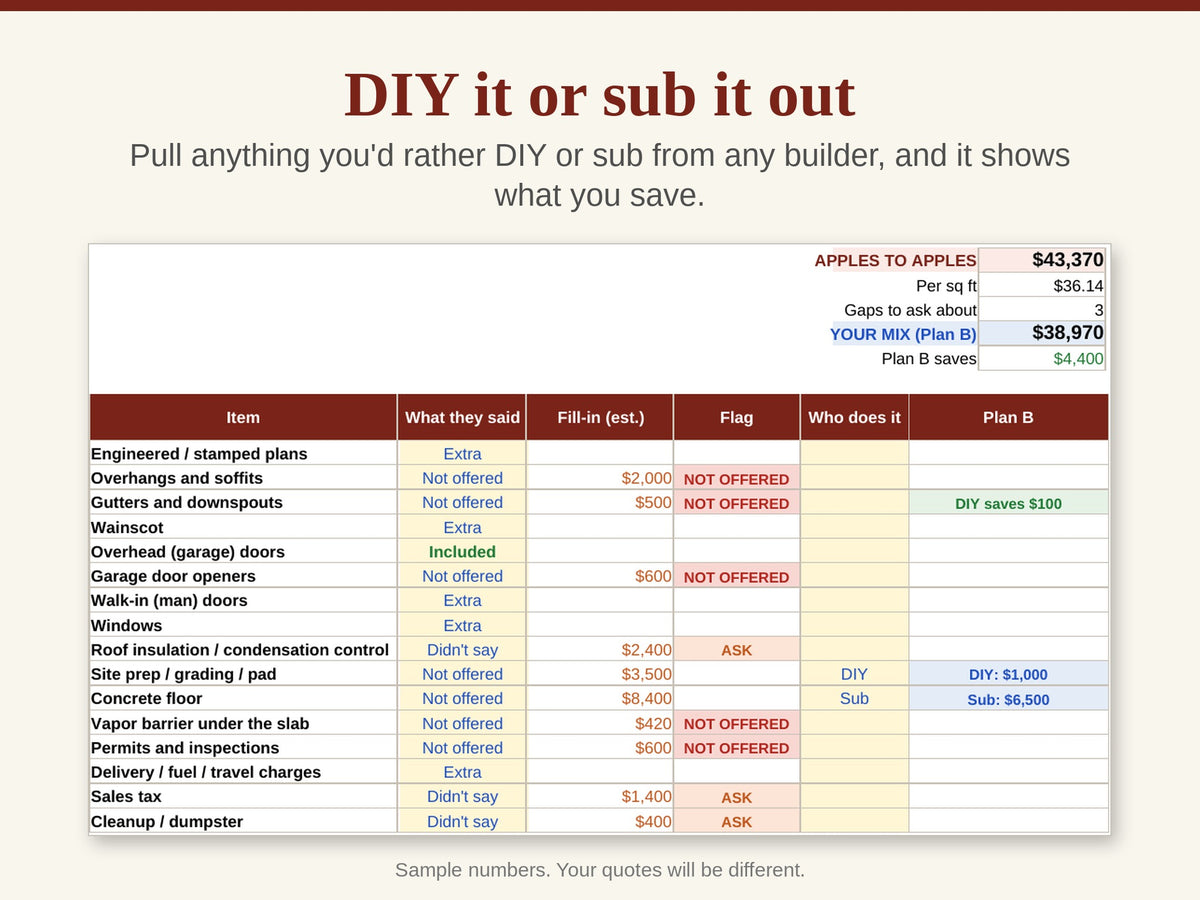
Task: Click the $4,400 Plan B saves value
Action: coord(1042,358)
